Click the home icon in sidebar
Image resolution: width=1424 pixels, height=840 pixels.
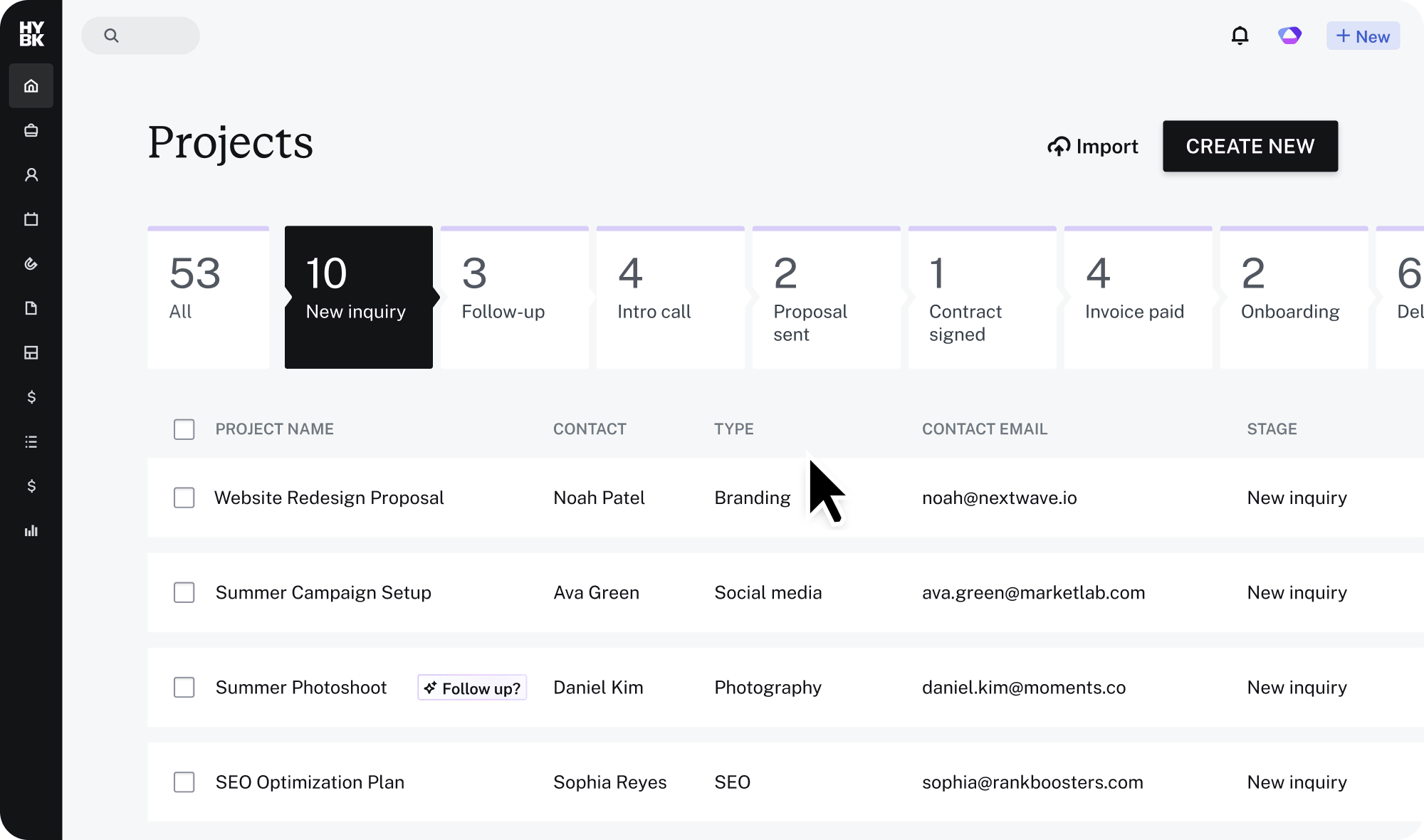tap(31, 86)
